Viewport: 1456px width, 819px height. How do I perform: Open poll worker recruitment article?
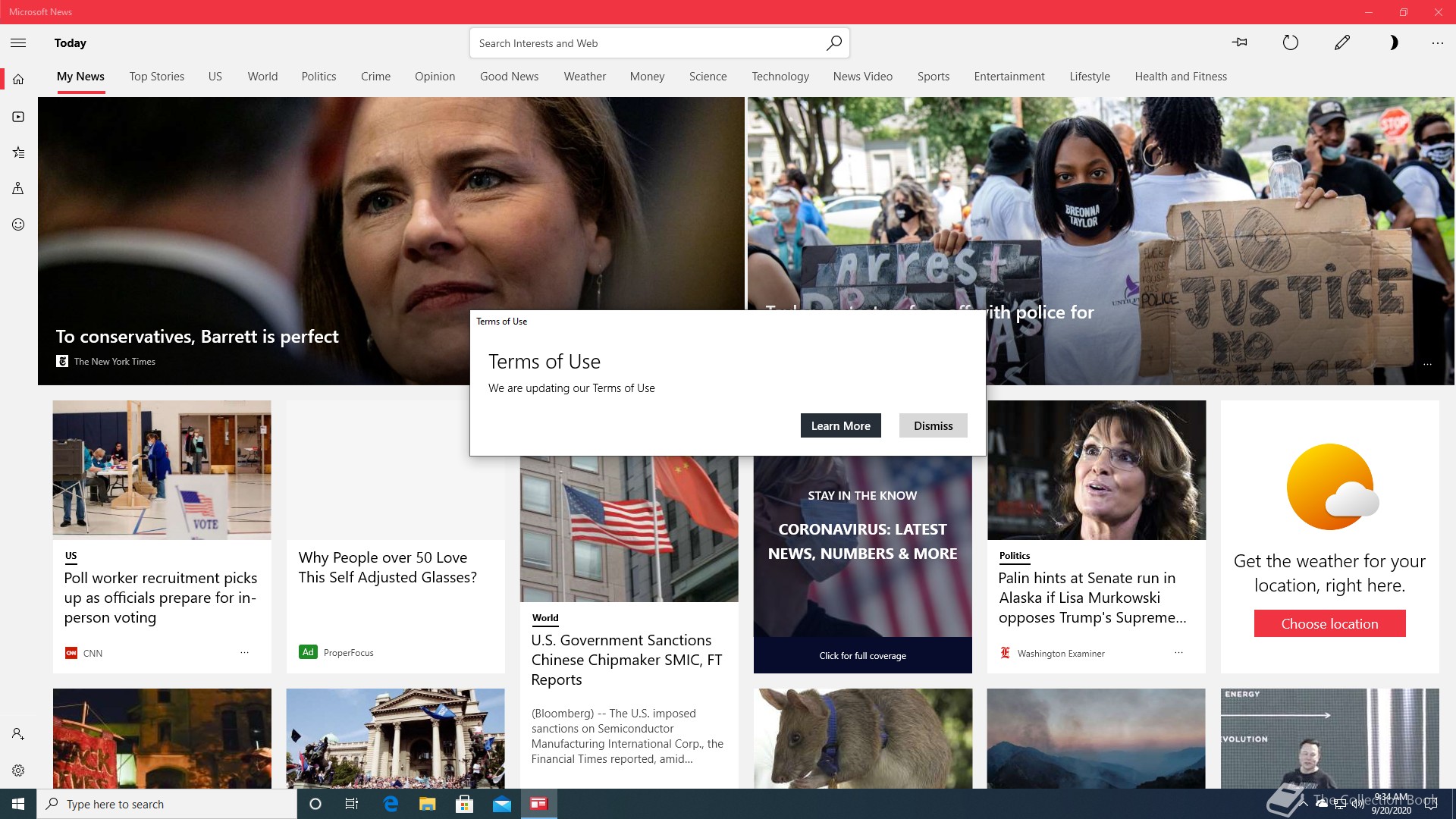[161, 598]
